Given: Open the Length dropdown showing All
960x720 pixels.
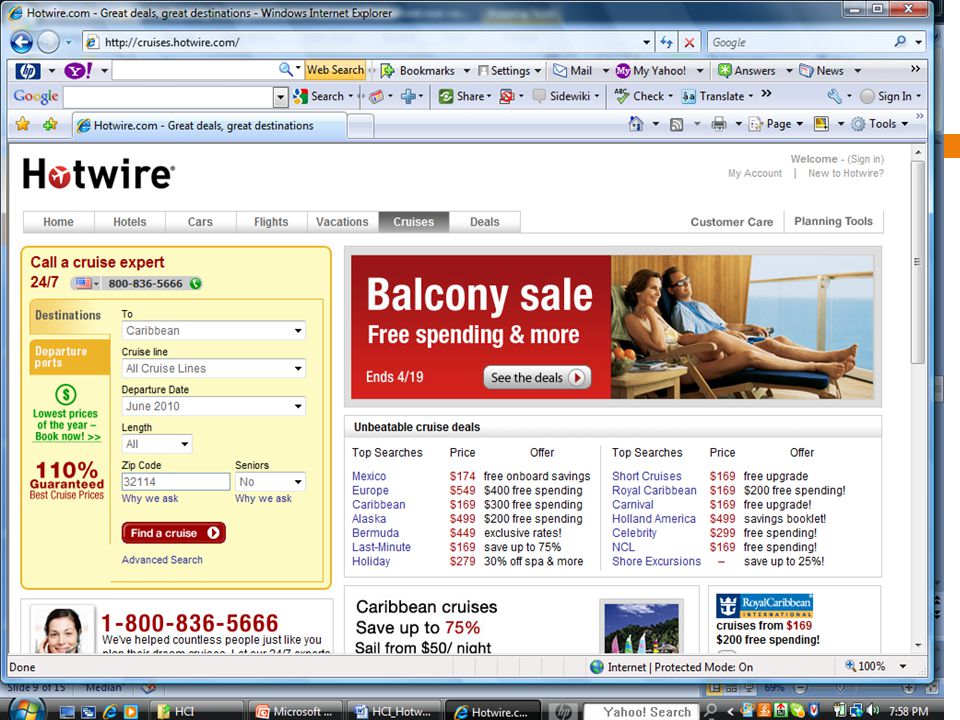Looking at the screenshot, I should coord(157,444).
